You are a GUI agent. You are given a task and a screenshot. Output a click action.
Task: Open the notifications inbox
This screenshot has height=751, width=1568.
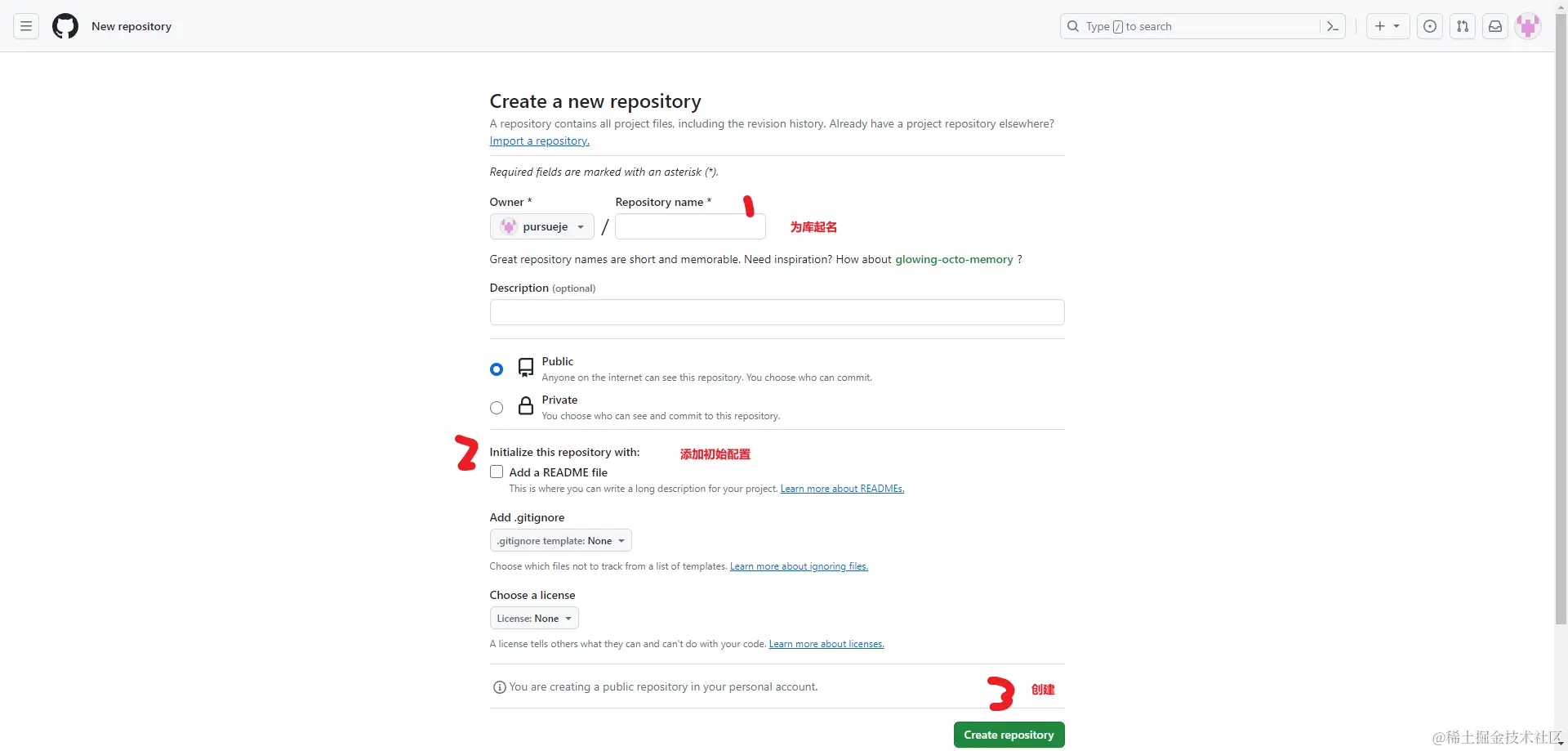(1495, 26)
